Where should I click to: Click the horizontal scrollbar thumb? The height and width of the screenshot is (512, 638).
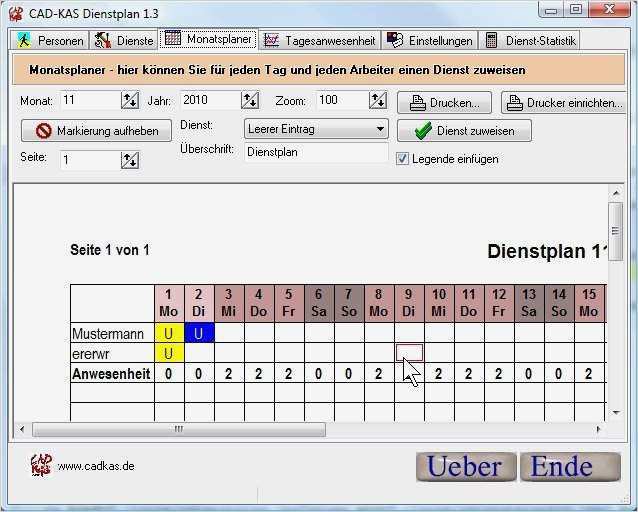(179, 429)
